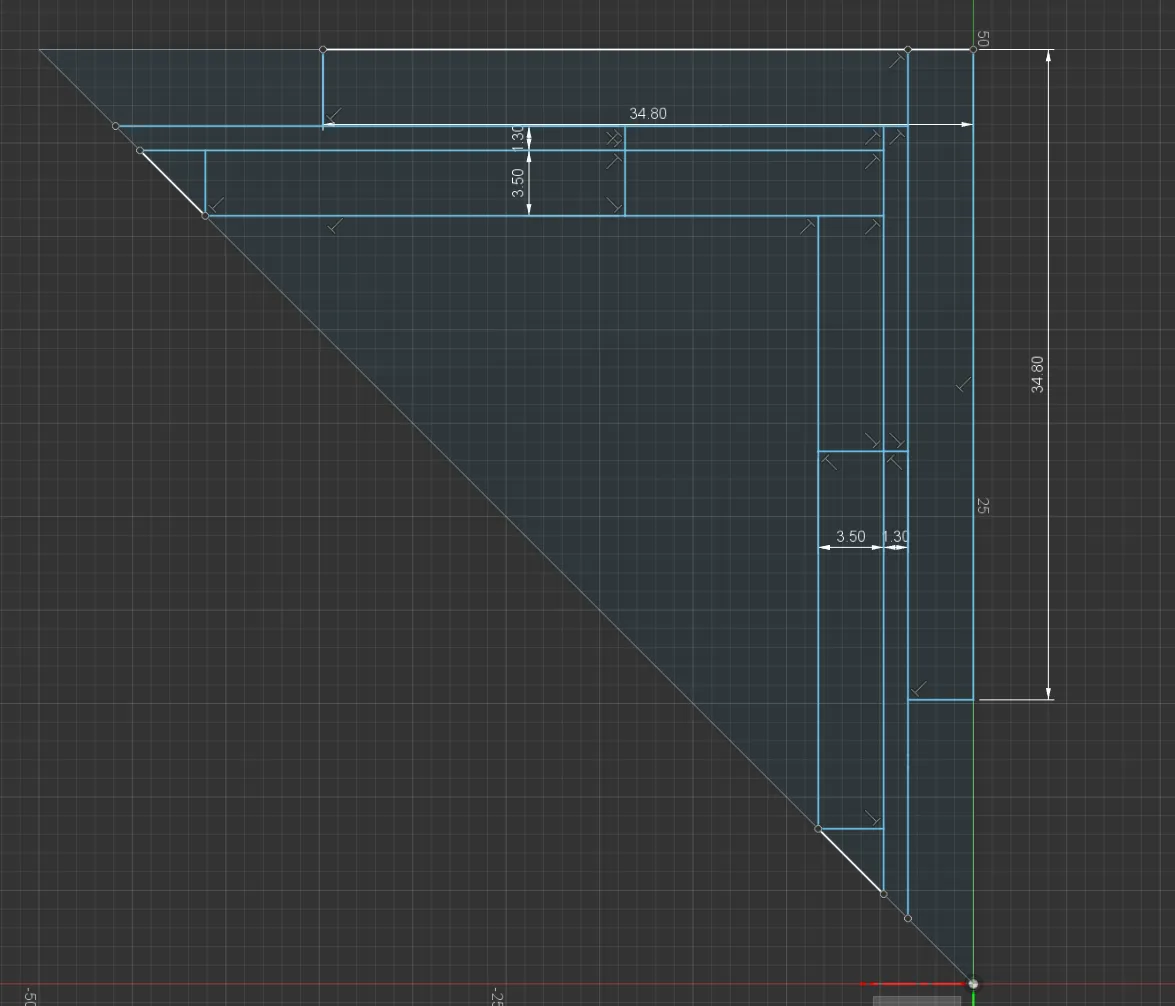Image resolution: width=1175 pixels, height=1006 pixels.
Task: Click the -25 label on the bottom axis
Action: coord(496,997)
